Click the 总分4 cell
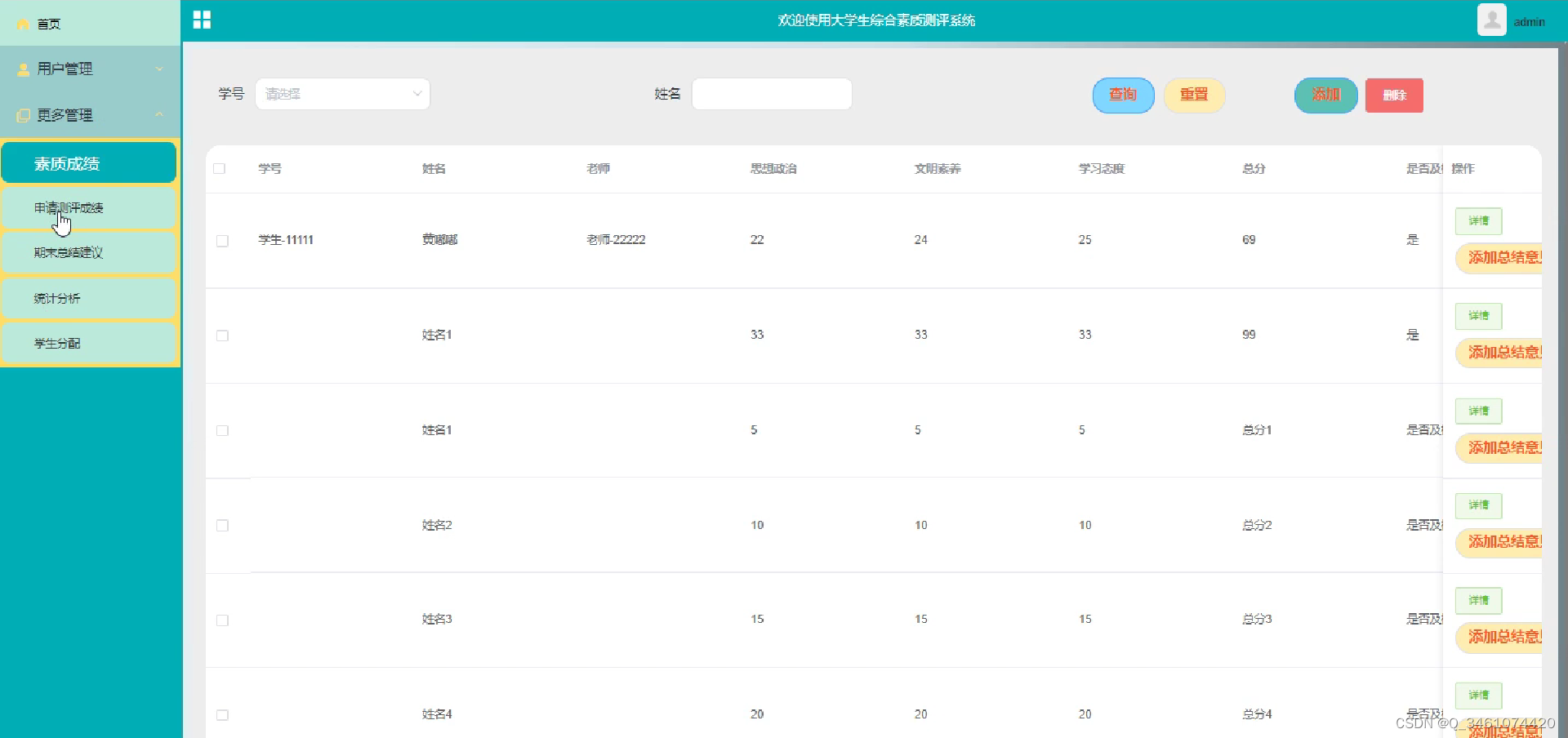Viewport: 1568px width, 738px height. (x=1258, y=714)
